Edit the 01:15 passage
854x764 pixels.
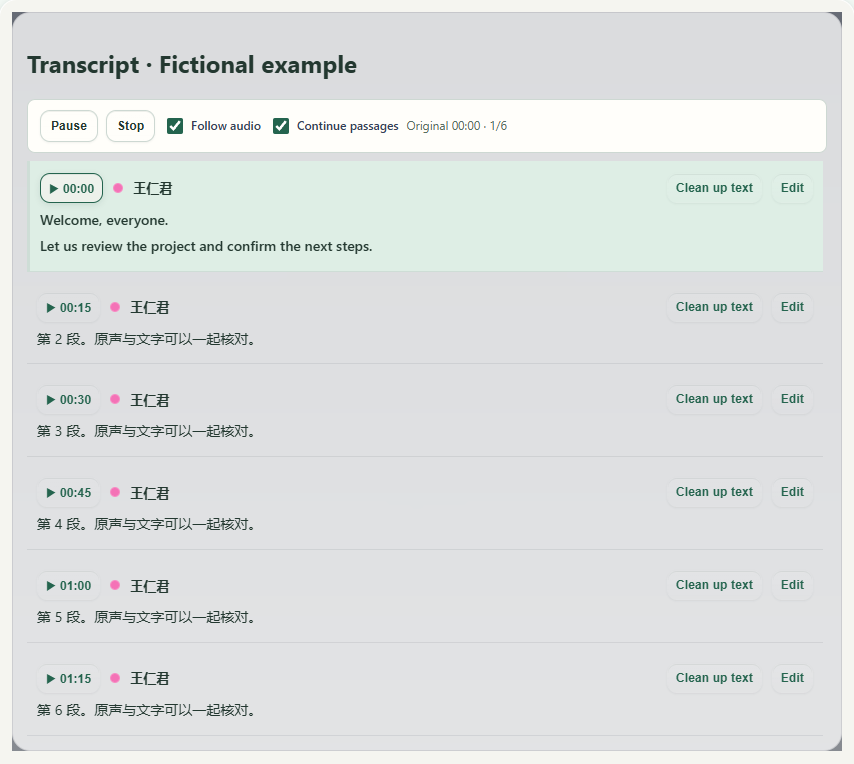point(792,679)
